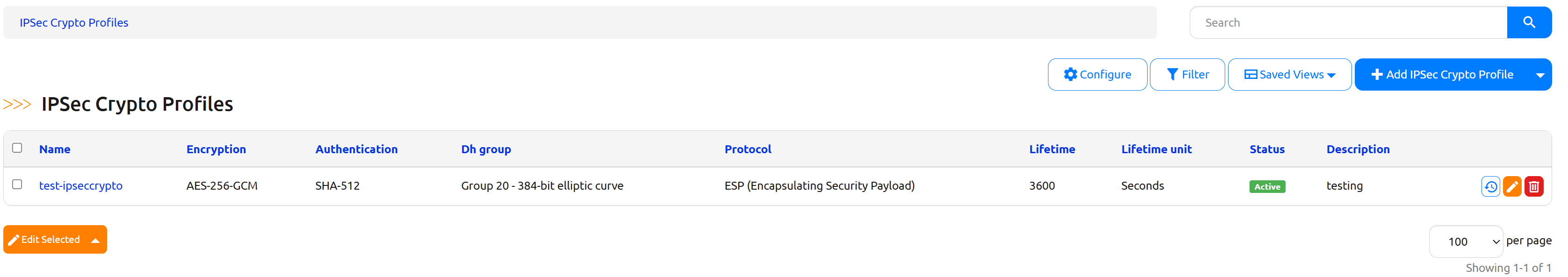
Task: Open the per page selector showing 100
Action: pyautogui.click(x=1466, y=241)
